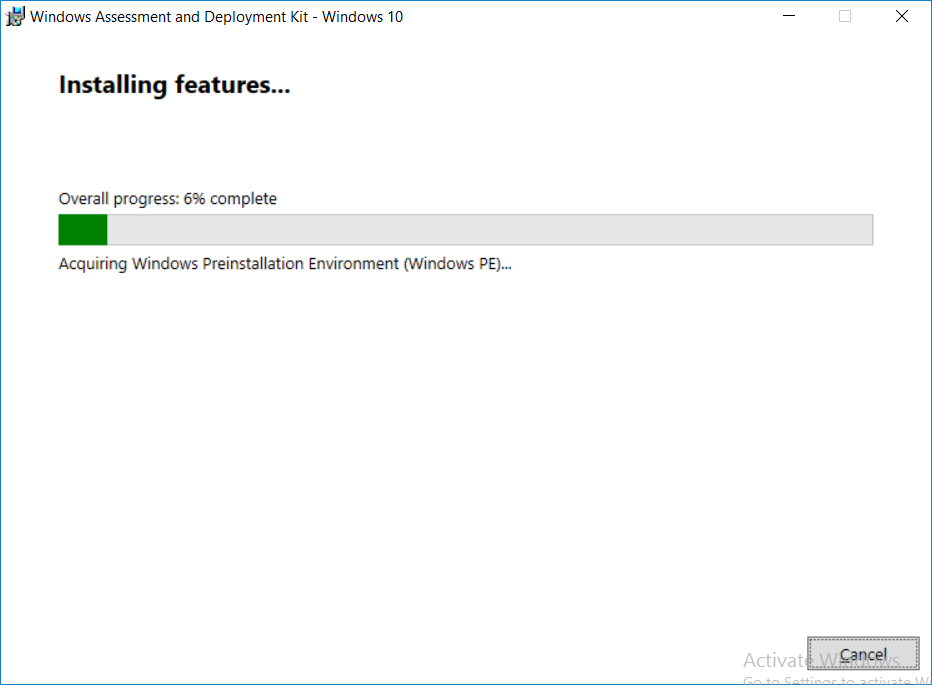
Task: Click the 'Installing features...' heading
Action: [x=175, y=85]
